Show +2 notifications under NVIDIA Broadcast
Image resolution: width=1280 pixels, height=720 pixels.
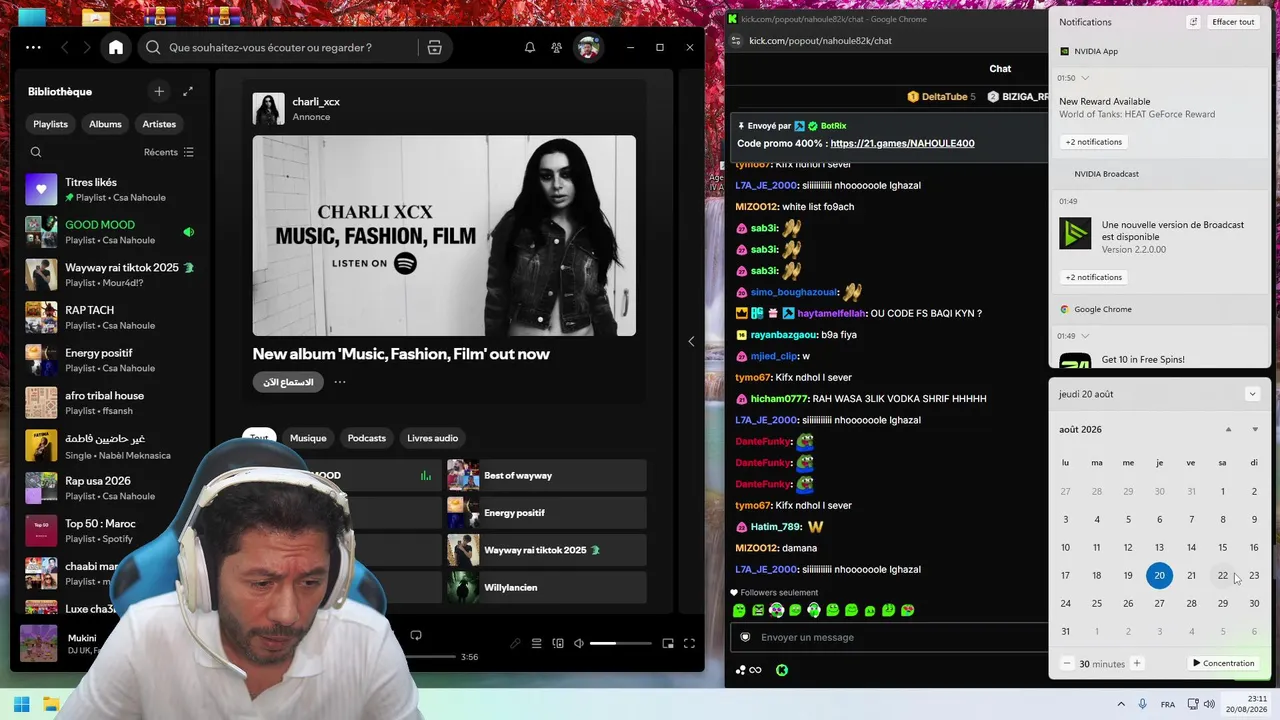pyautogui.click(x=1093, y=277)
